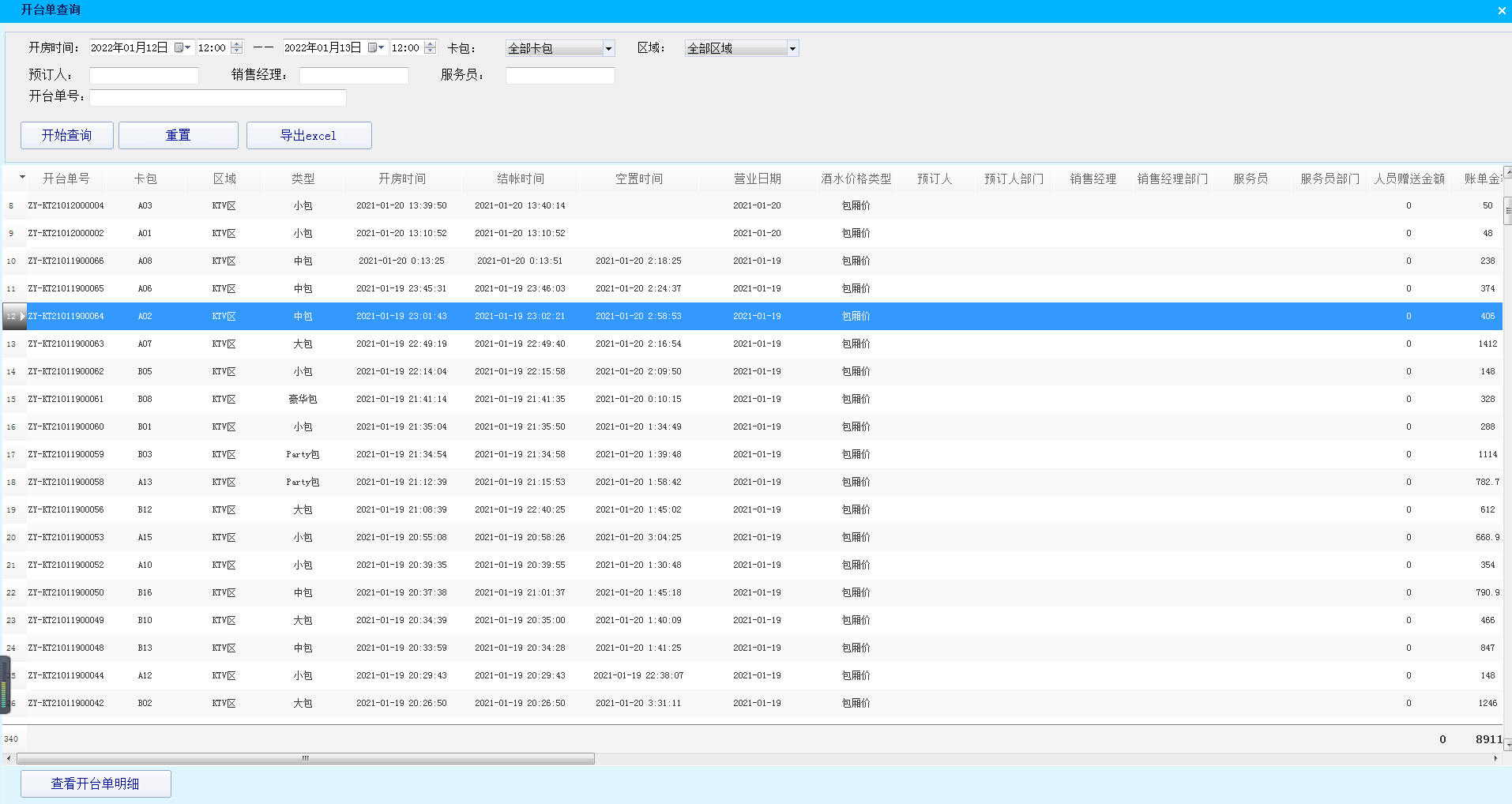The width and height of the screenshot is (1512, 804).
Task: Open the grid selector arrow before 开台单号 header
Action: click(x=22, y=177)
